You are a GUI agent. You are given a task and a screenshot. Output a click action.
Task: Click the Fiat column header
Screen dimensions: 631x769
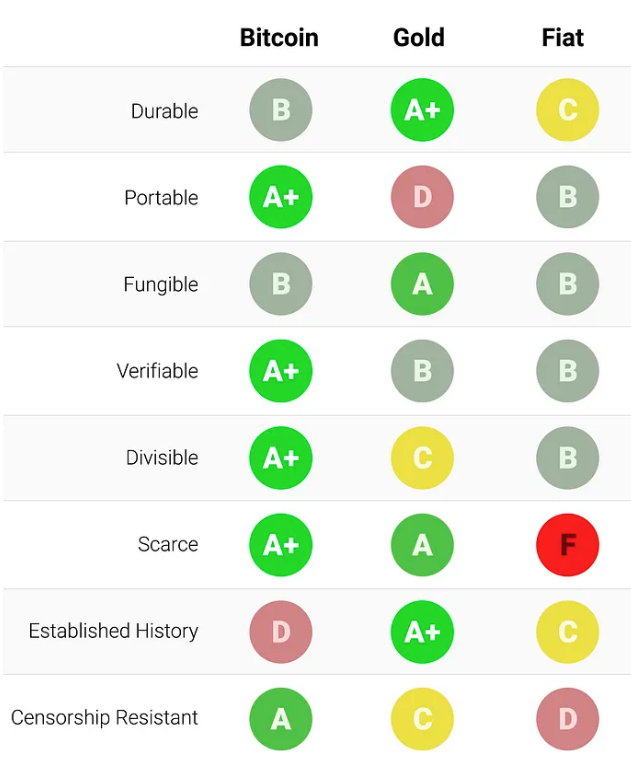[x=563, y=38]
